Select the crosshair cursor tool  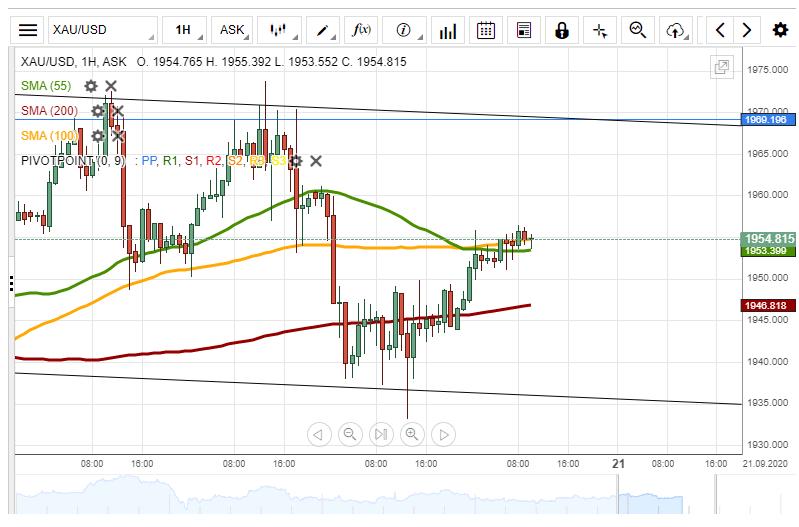pos(600,30)
